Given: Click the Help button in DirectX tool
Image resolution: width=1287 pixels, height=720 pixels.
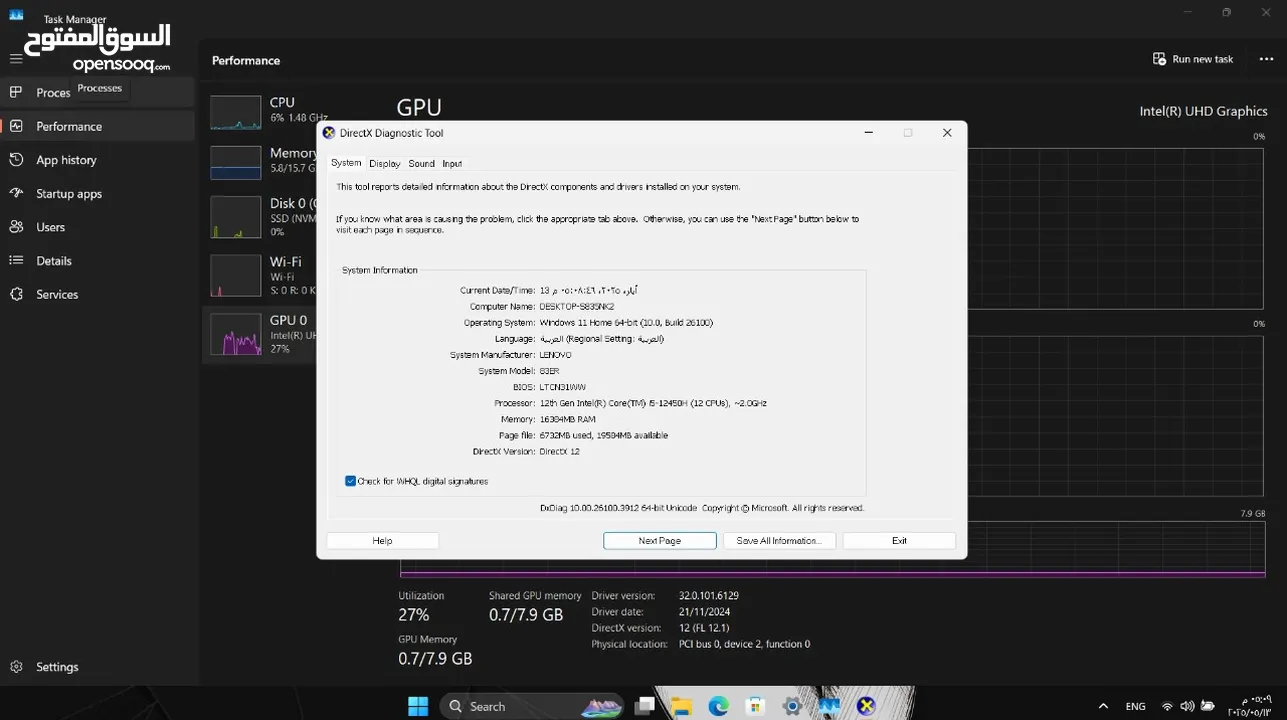Looking at the screenshot, I should click(x=383, y=540).
